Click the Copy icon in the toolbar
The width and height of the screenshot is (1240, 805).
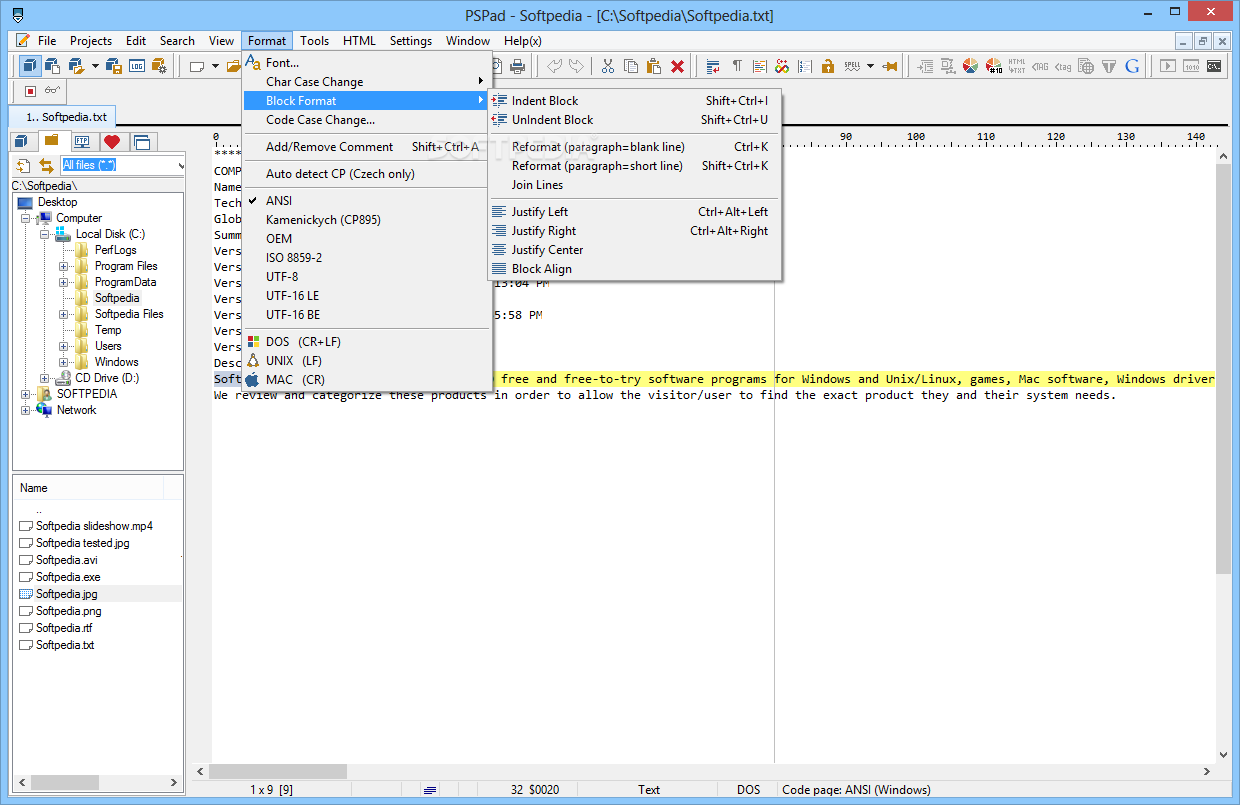631,66
